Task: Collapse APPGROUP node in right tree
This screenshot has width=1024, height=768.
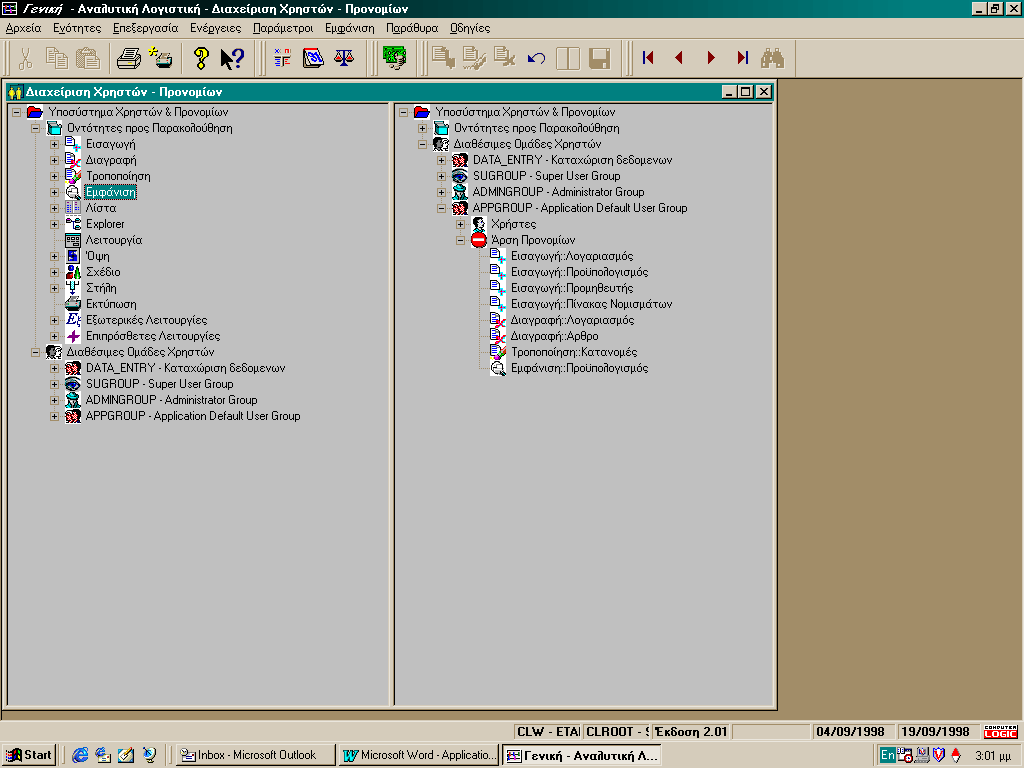Action: tap(441, 208)
